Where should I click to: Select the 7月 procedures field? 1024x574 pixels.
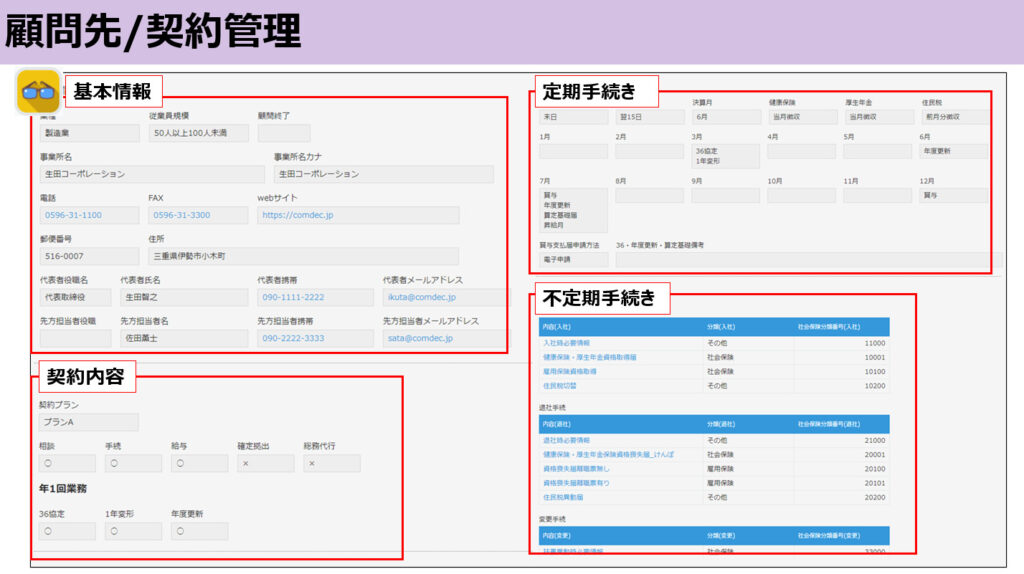572,210
